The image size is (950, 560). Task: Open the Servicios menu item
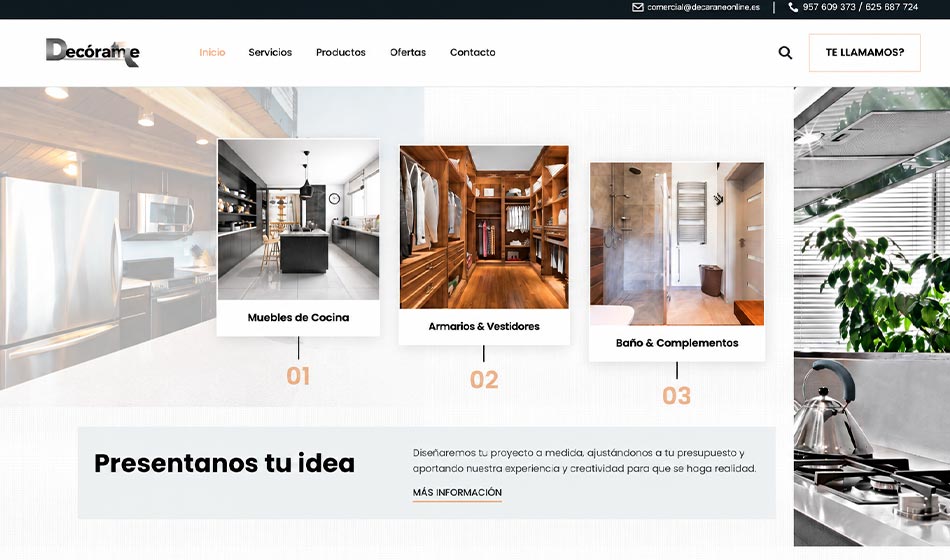click(x=270, y=53)
